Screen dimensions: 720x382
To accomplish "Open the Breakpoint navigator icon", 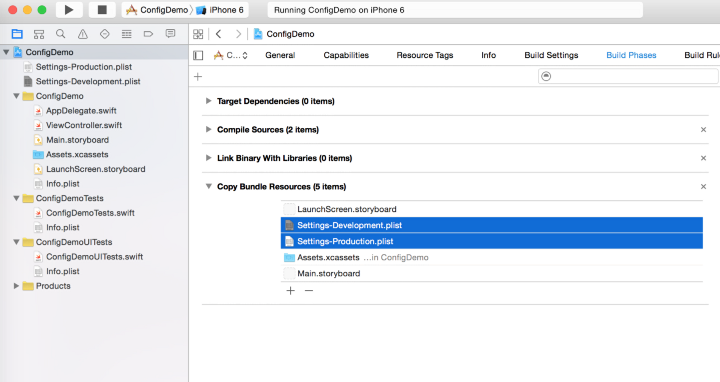I will pos(148,34).
